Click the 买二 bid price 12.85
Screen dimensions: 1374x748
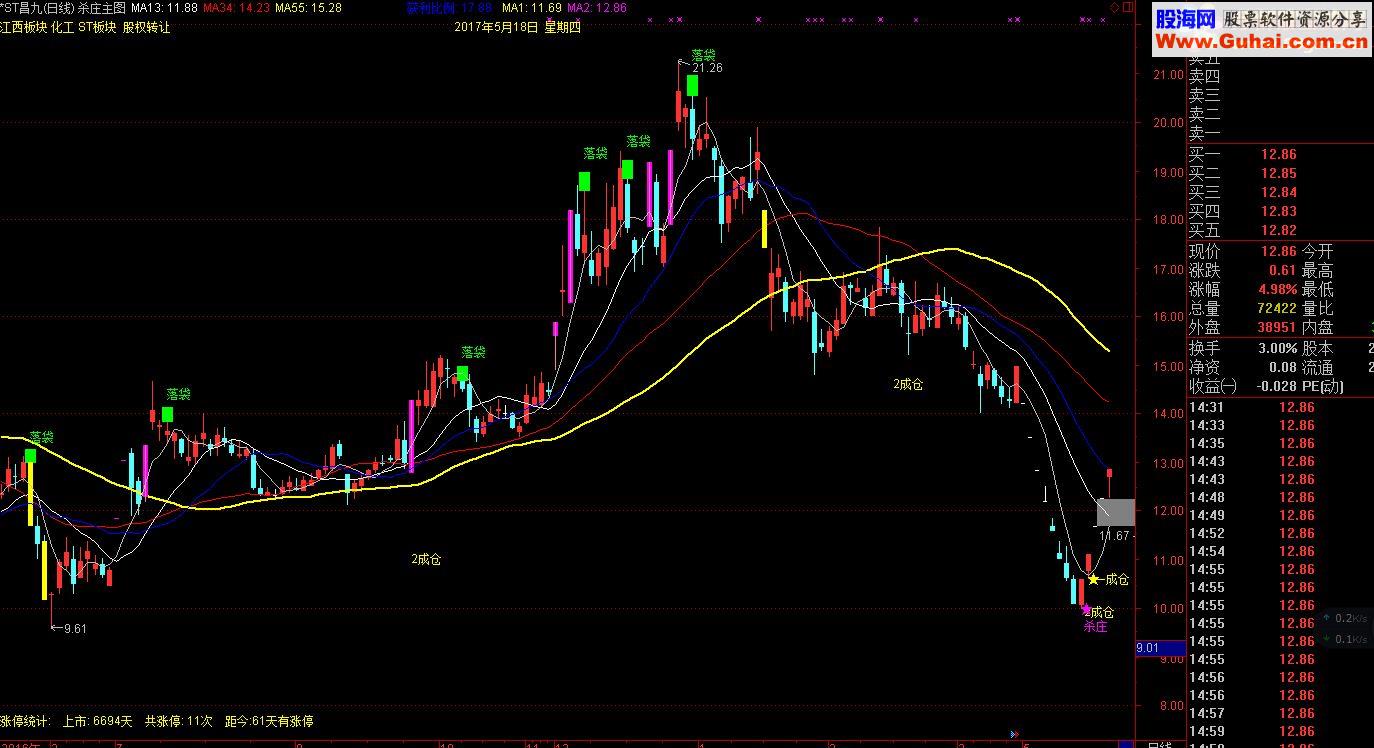1278,174
